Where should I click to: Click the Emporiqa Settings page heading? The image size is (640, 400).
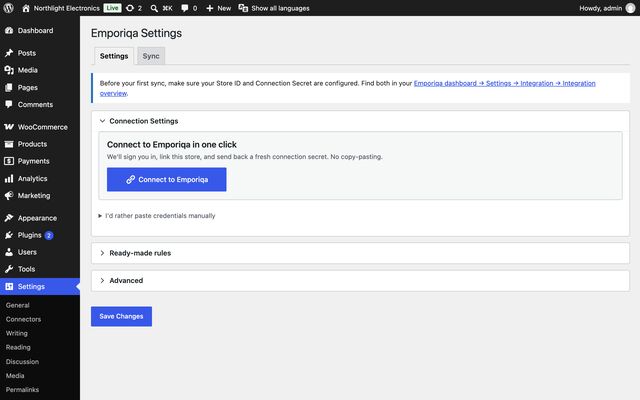pos(136,33)
